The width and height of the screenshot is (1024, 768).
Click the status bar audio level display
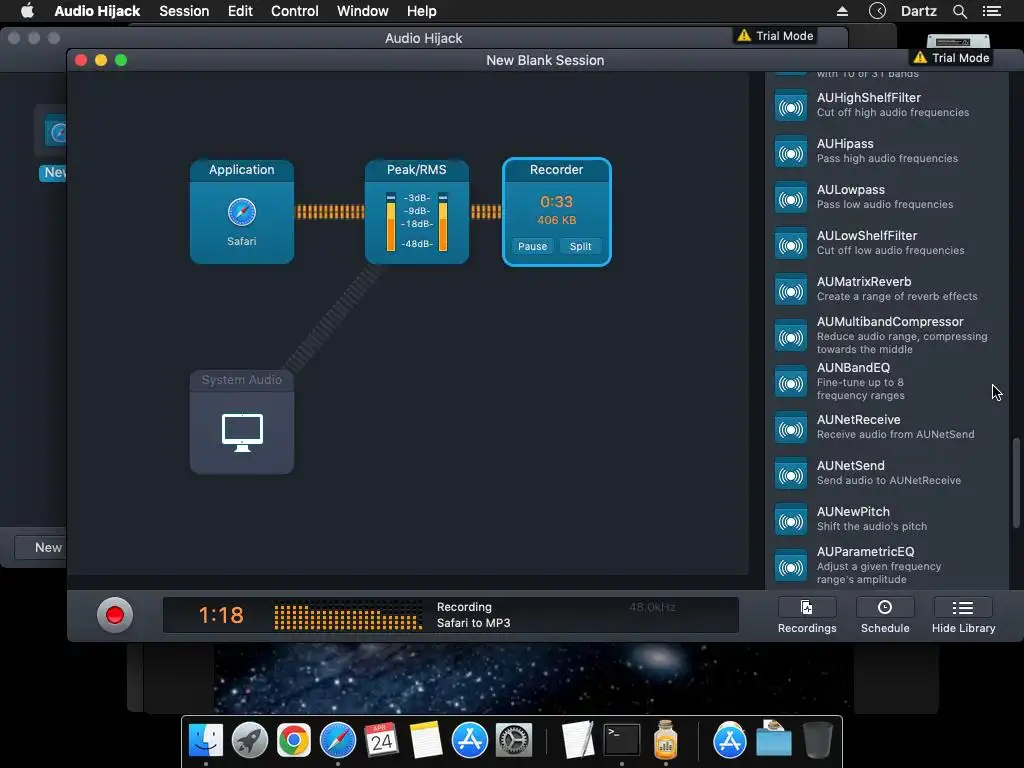click(x=347, y=615)
